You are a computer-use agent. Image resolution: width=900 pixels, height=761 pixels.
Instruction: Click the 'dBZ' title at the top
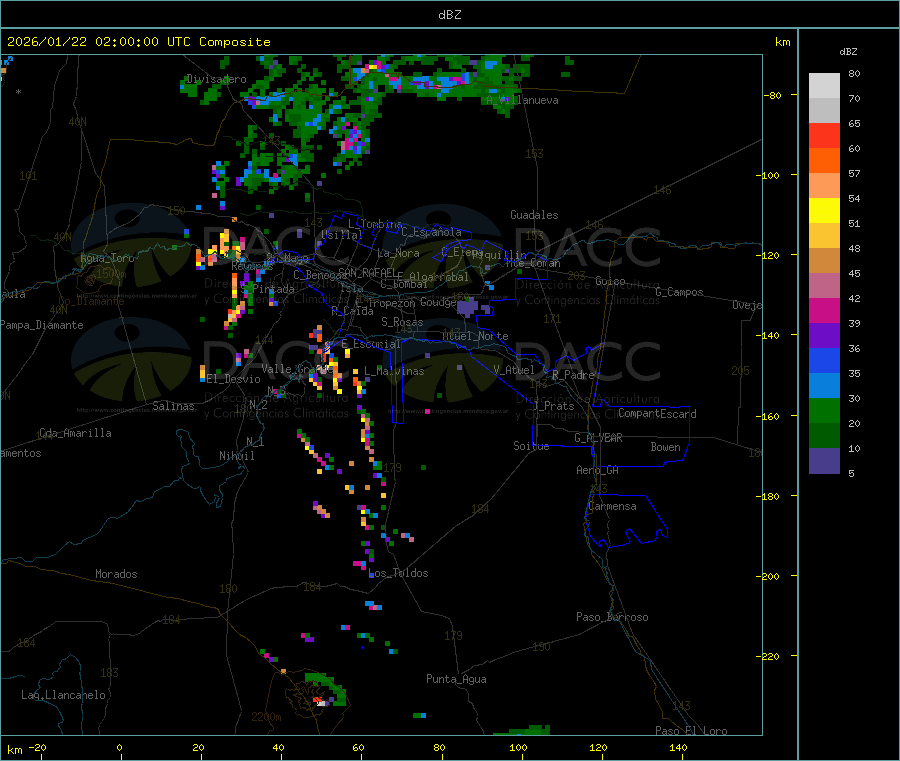coord(449,15)
